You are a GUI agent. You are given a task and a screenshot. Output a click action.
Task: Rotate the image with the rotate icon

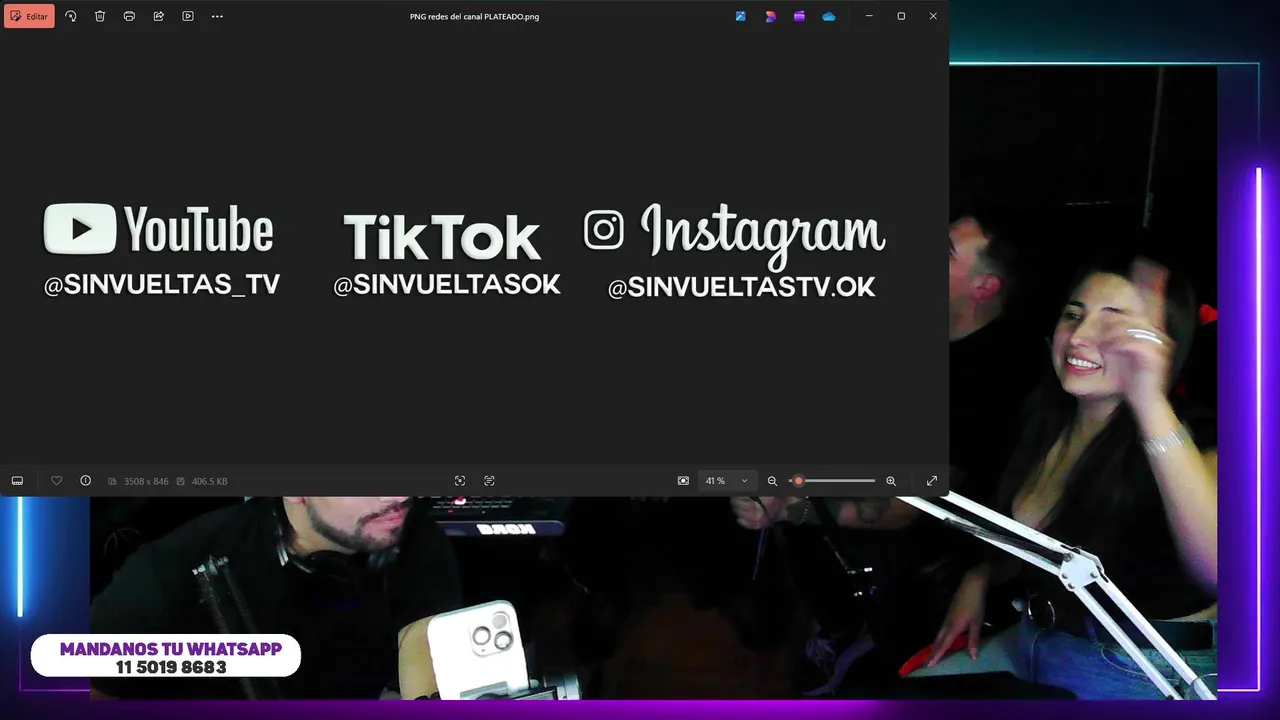[70, 16]
